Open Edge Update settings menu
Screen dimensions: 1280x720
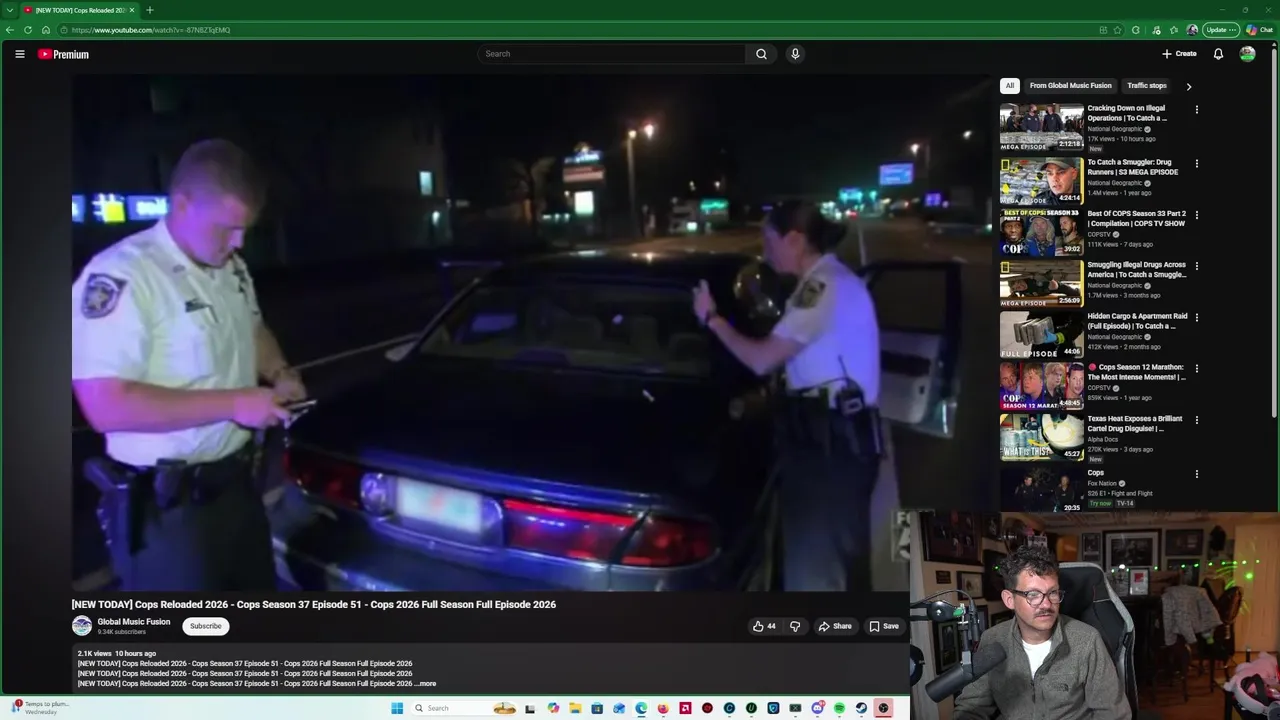tap(1221, 30)
